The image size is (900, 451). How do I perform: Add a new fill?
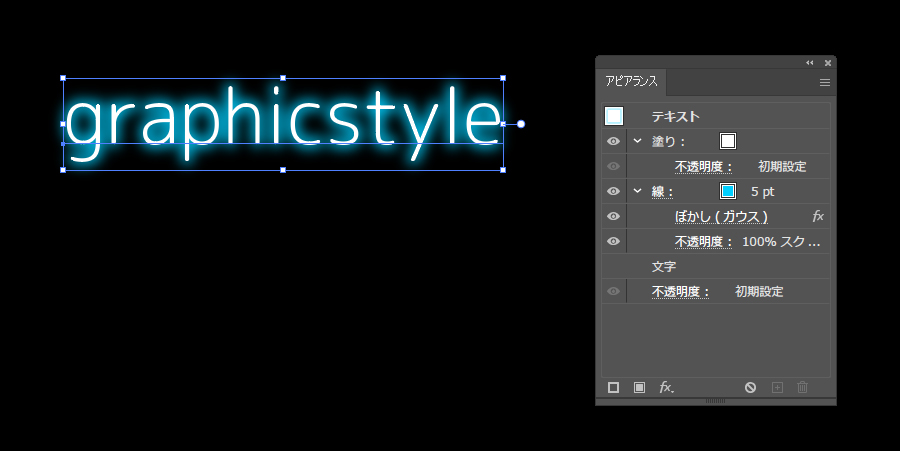[x=639, y=388]
